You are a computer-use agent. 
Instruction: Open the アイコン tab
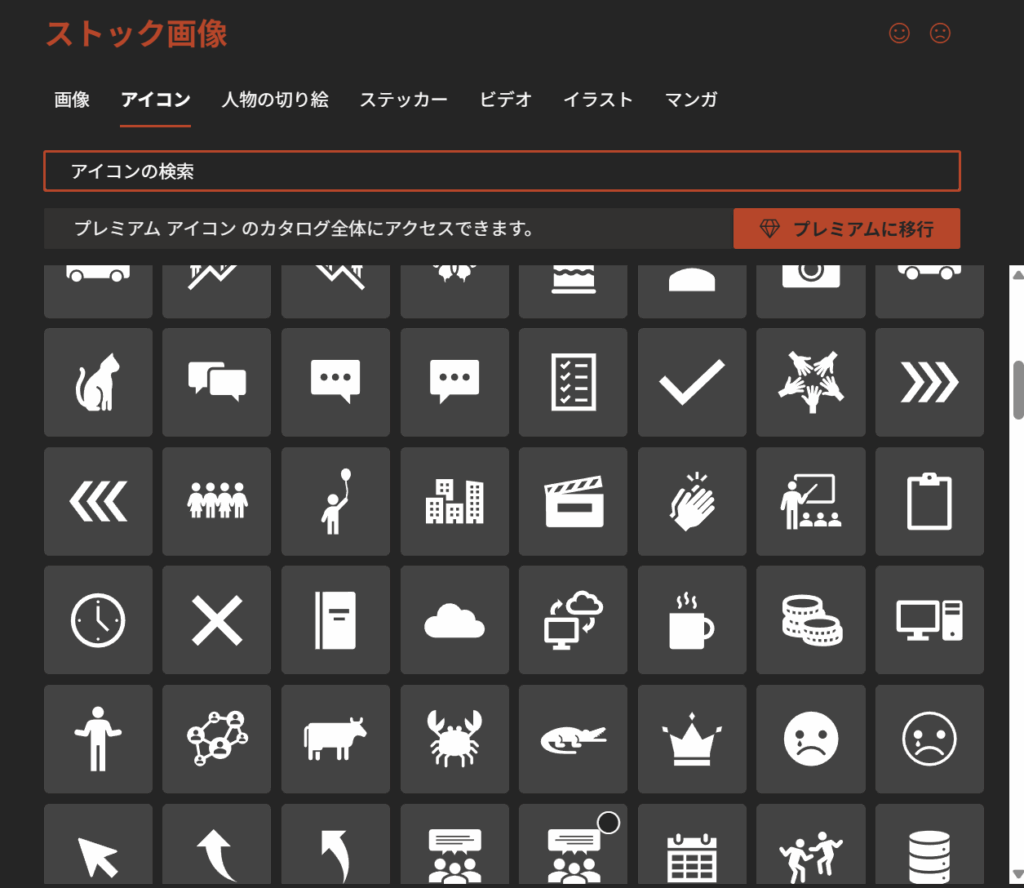155,99
